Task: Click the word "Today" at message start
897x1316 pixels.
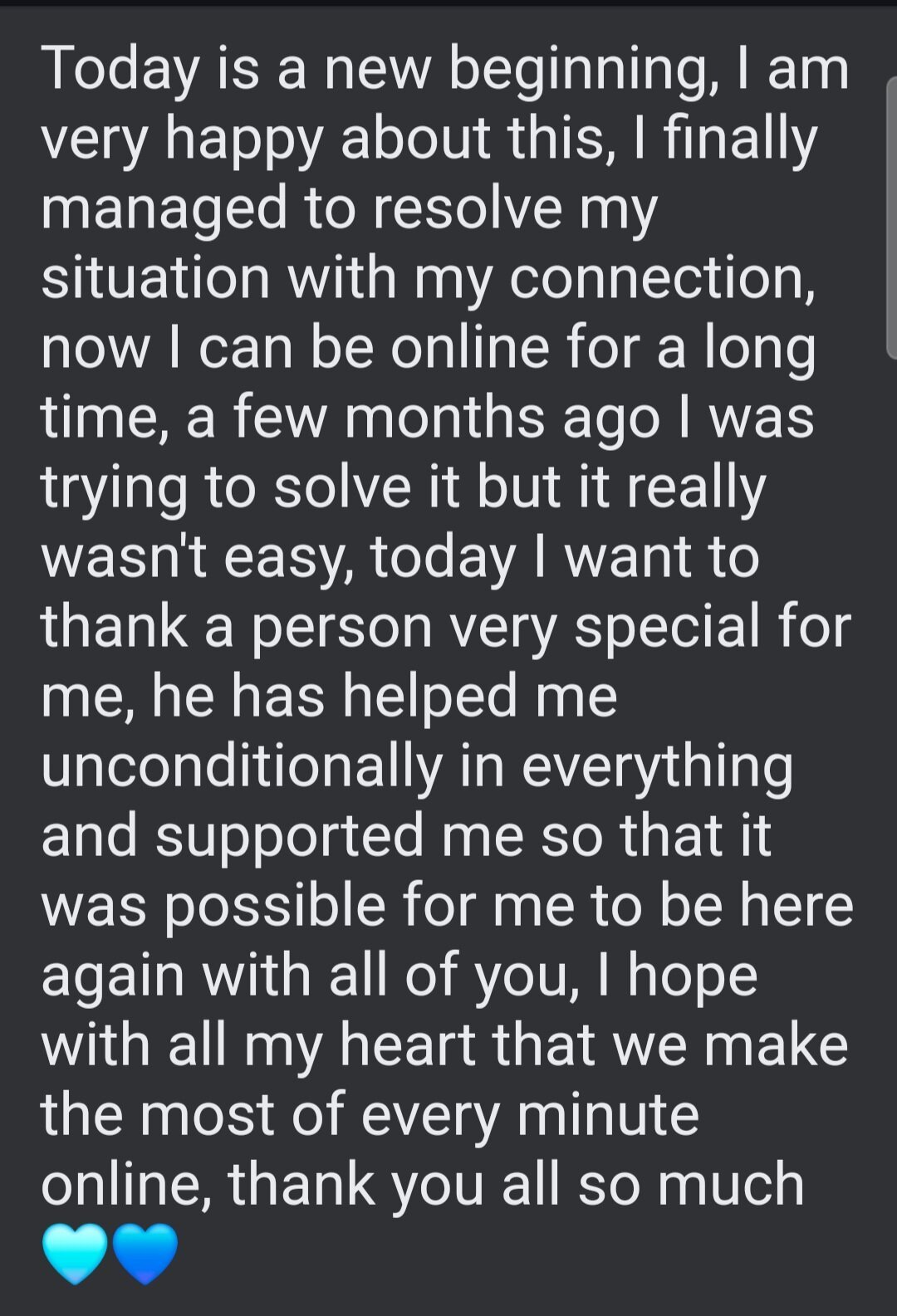Action: (x=120, y=68)
